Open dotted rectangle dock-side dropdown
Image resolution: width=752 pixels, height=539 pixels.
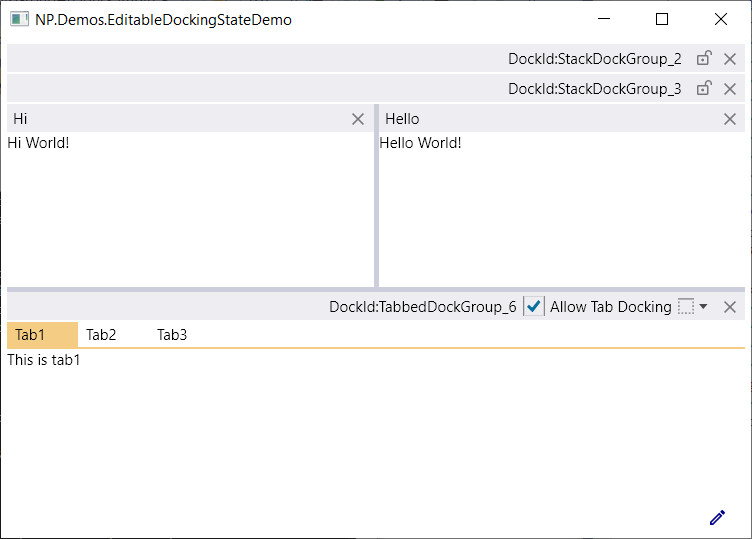686,306
